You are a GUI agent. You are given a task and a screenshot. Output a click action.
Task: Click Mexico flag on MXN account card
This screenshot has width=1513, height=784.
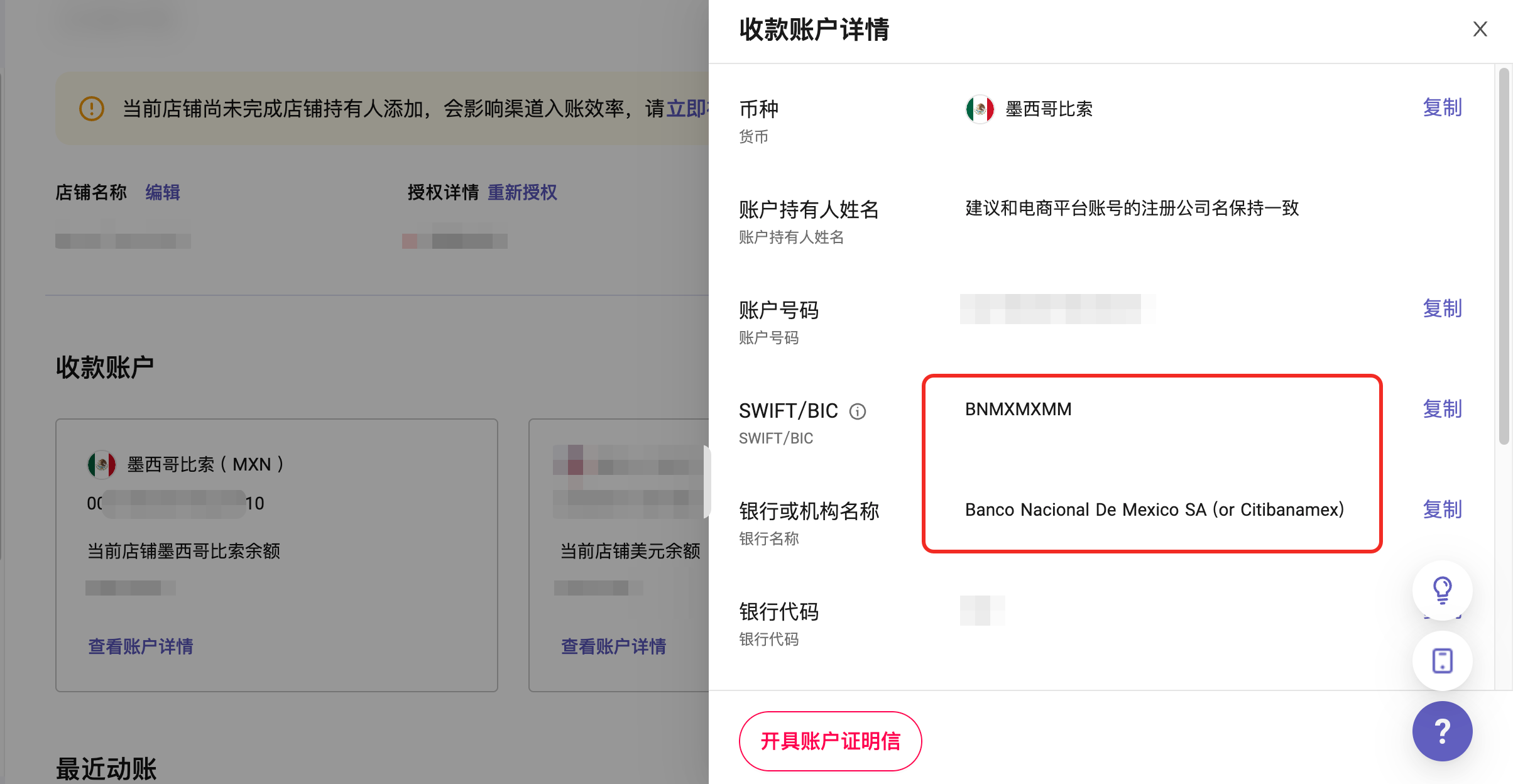click(102, 465)
